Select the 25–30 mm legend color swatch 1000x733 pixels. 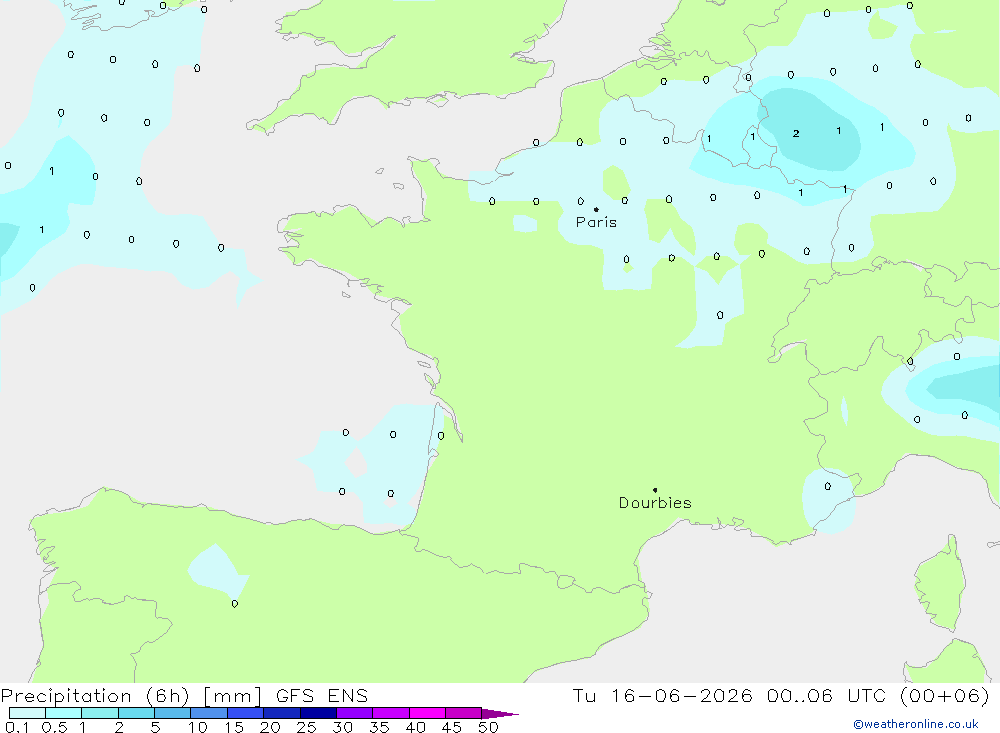pos(318,713)
